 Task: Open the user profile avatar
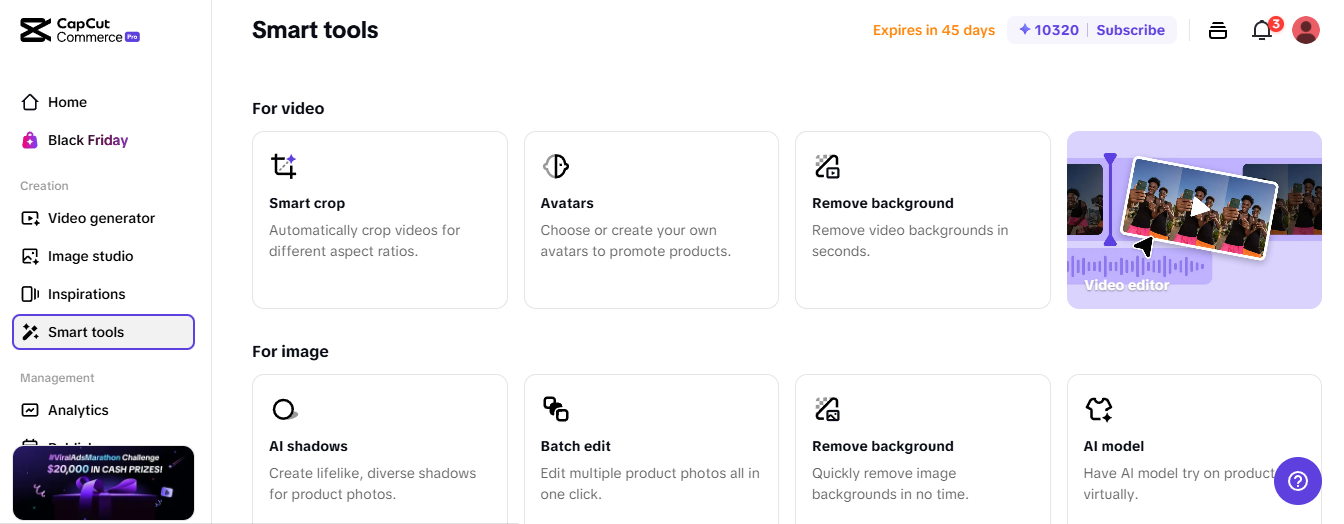[1306, 30]
